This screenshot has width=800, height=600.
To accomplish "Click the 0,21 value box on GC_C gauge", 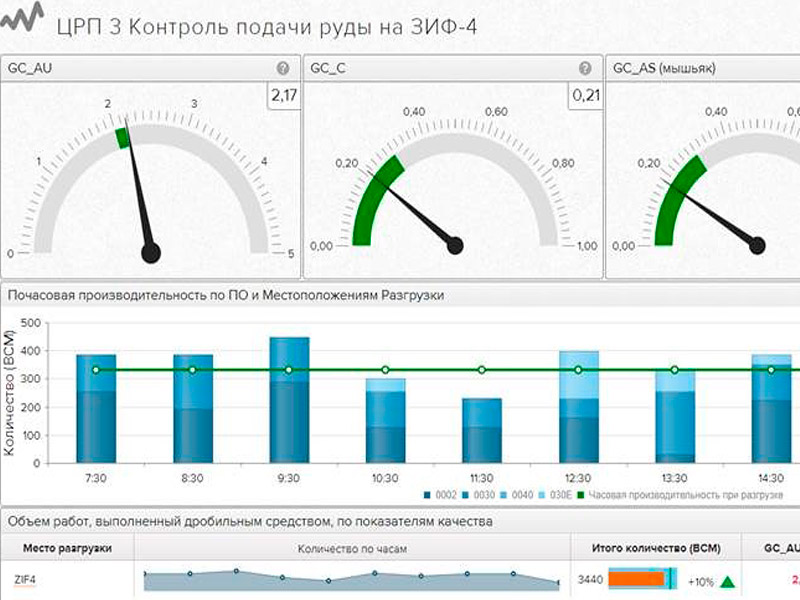I will tap(586, 95).
